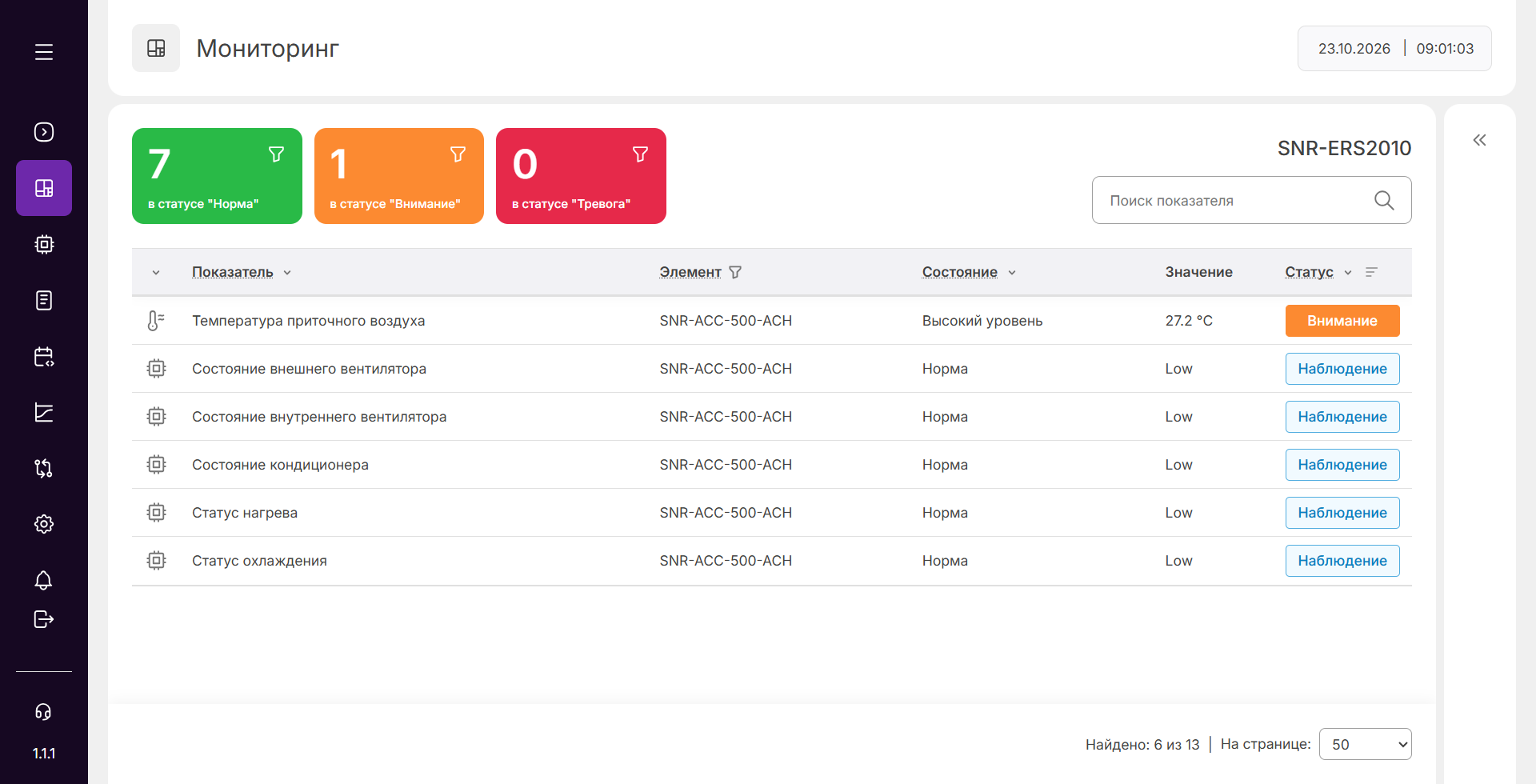Click the chip icon beside Статус нагрева
1536x784 pixels.
click(x=156, y=513)
